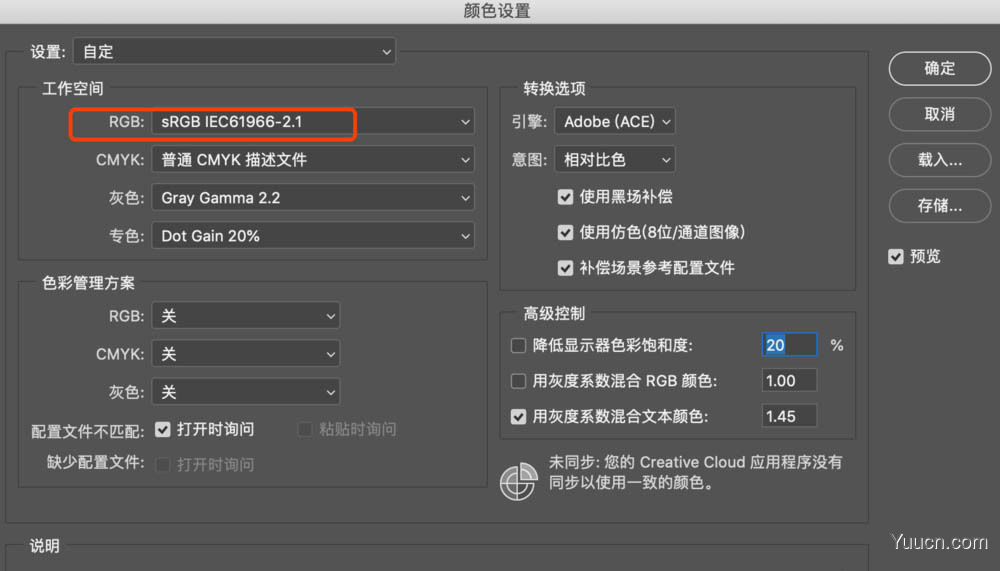
Task: Click the 载入... button
Action: (940, 160)
